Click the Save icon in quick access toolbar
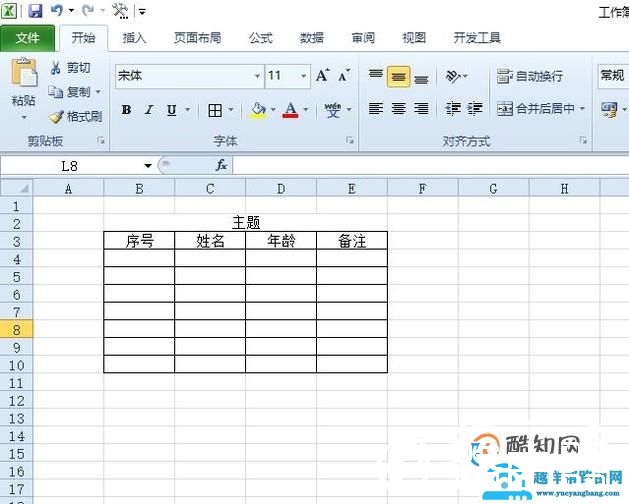This screenshot has height=504, width=629. (35, 10)
